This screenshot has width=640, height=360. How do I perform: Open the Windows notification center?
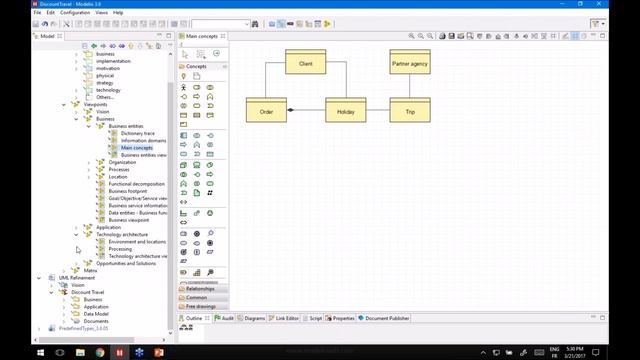pyautogui.click(x=596, y=352)
